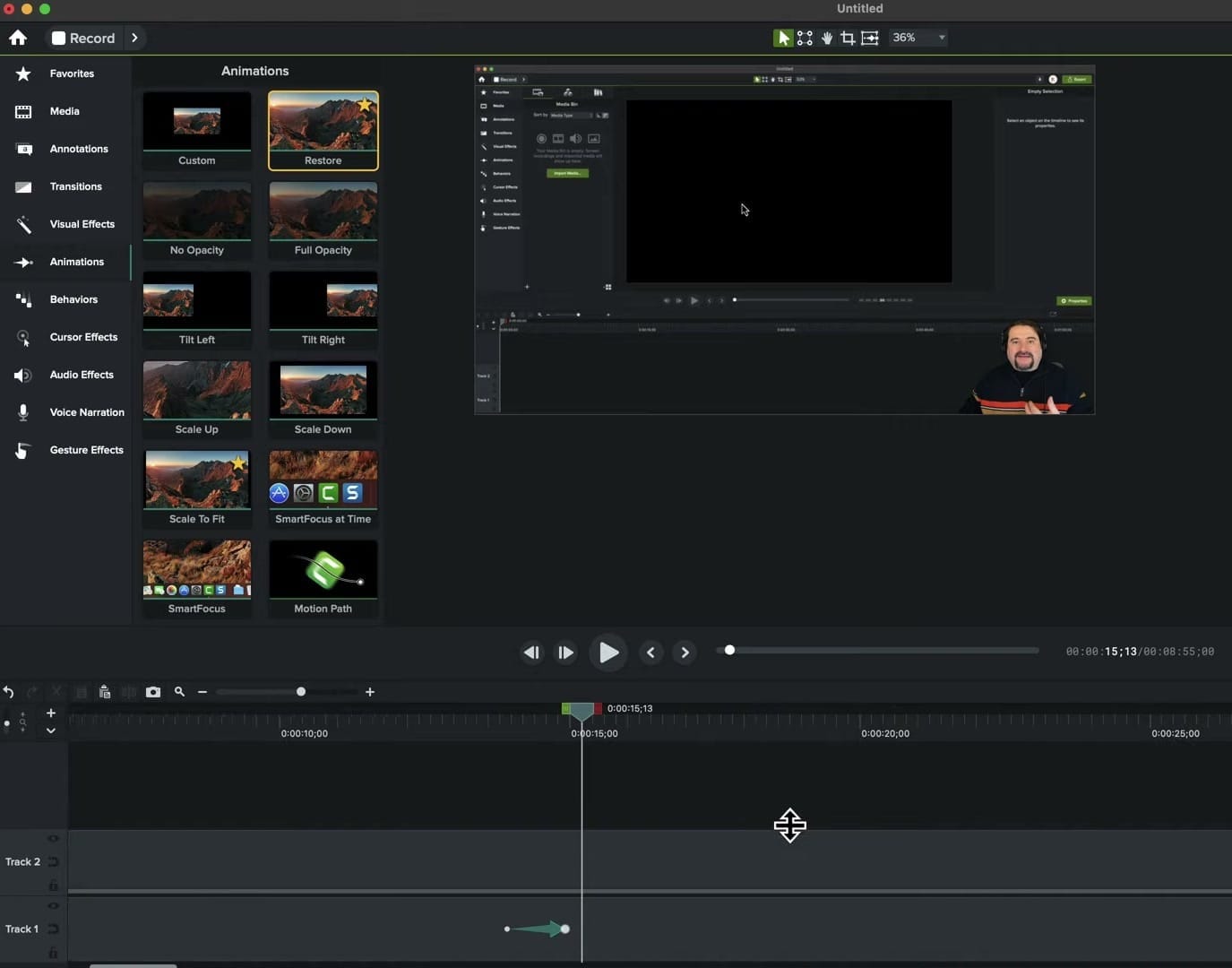Click the snapshot camera icon in the timeline toolbar
This screenshot has height=968, width=1232.
[153, 692]
